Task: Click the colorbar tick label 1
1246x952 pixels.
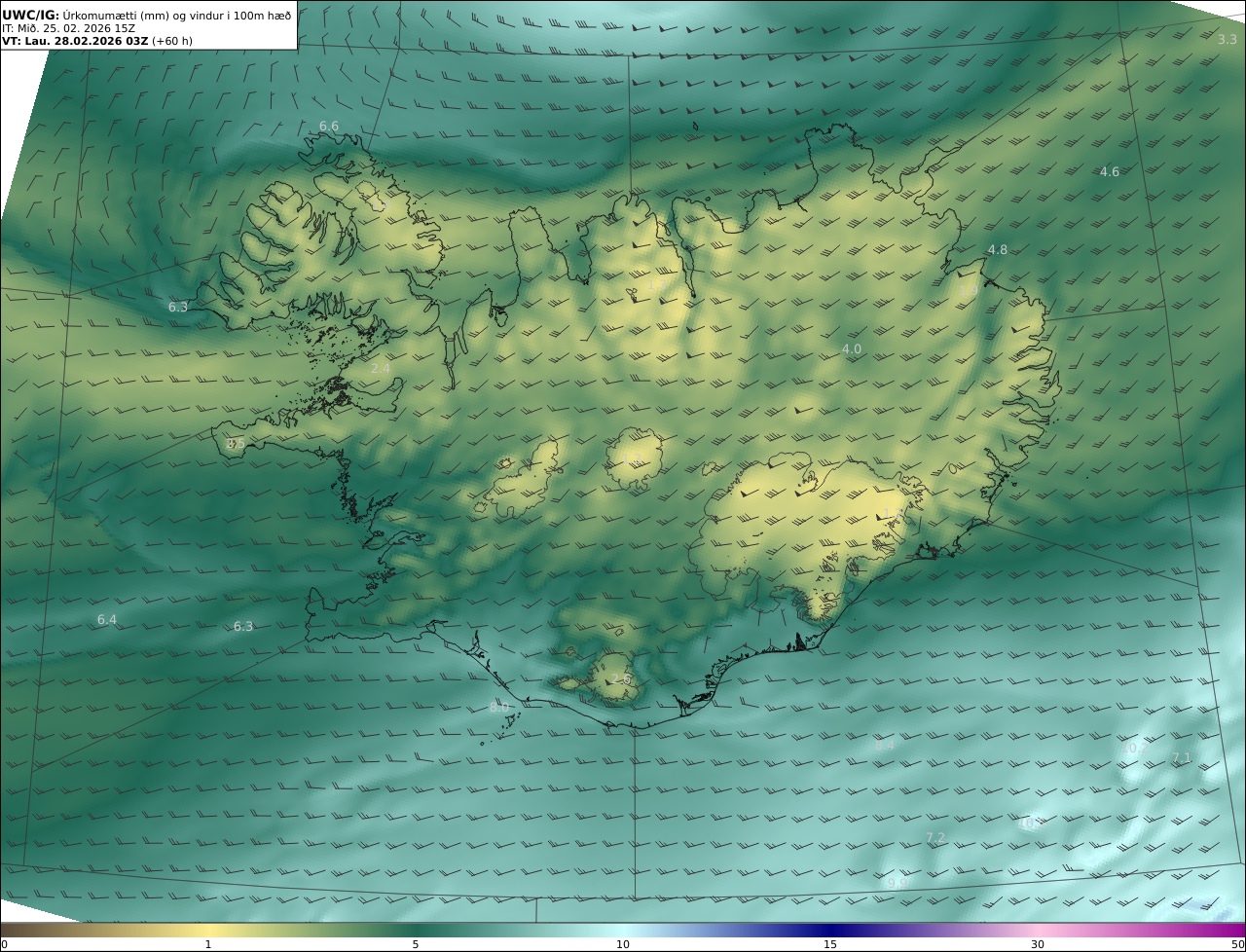Action: pyautogui.click(x=208, y=945)
